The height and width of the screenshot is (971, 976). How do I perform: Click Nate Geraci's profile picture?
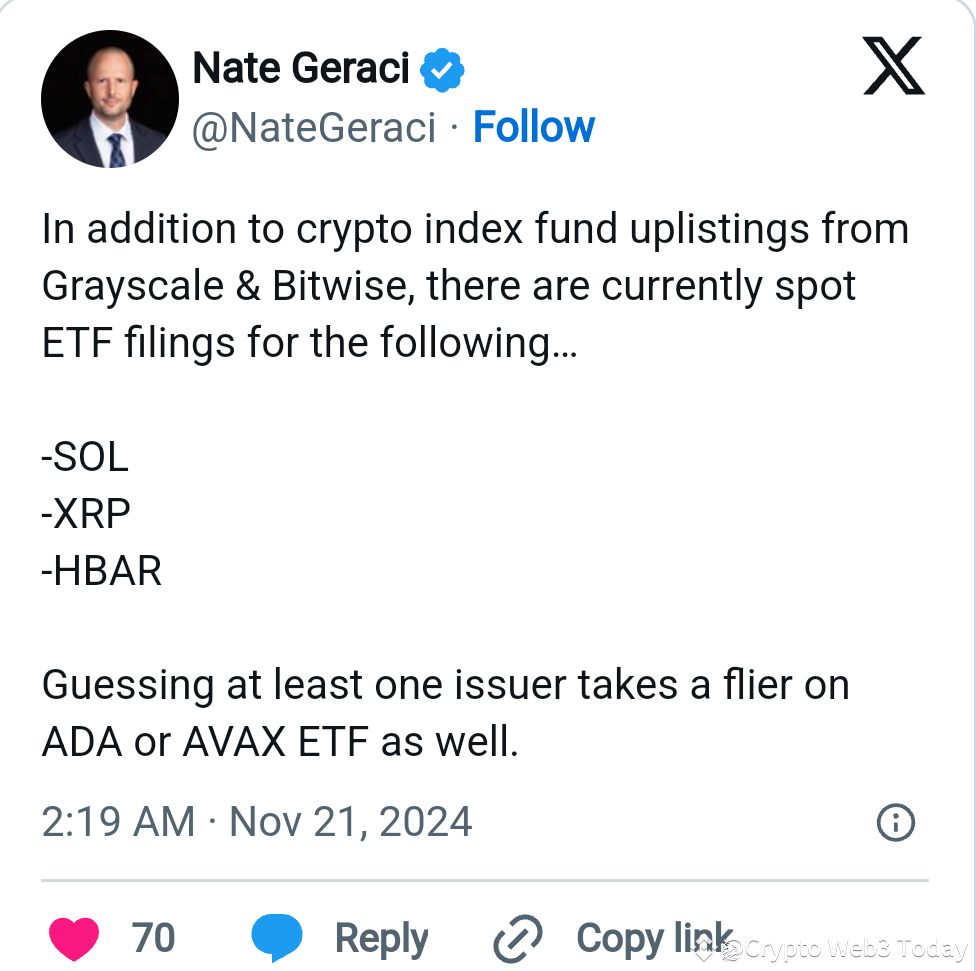(109, 98)
